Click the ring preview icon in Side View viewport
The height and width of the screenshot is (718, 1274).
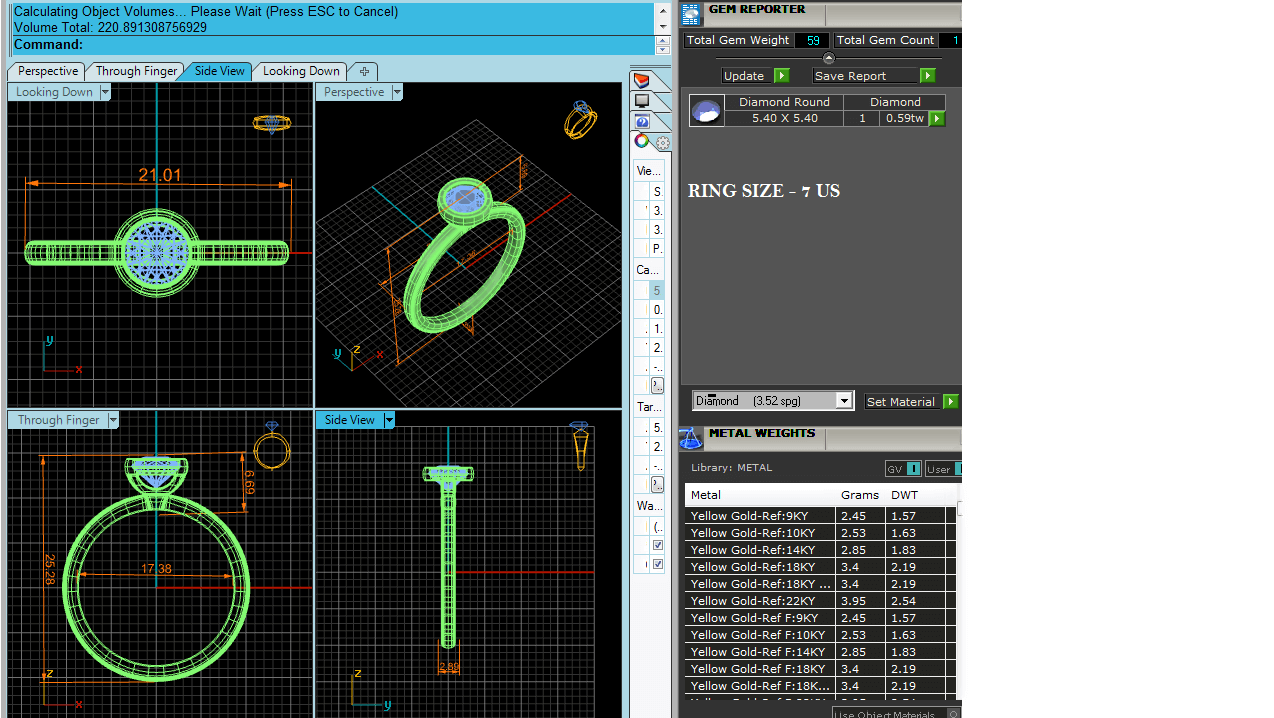[580, 446]
